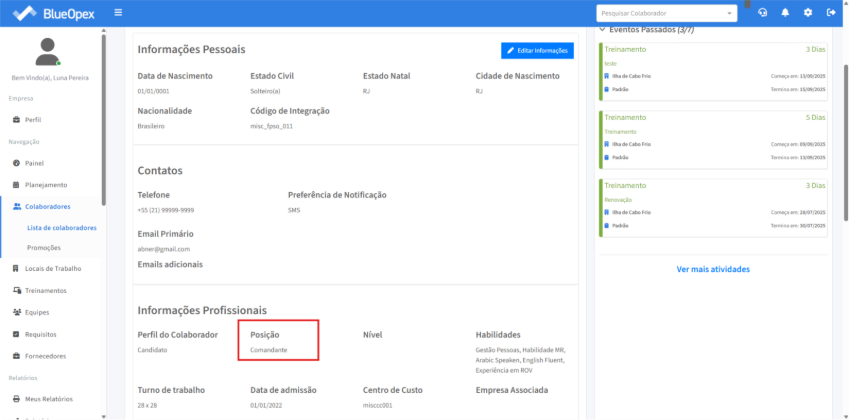Open the 5 Dias Treinamento card
849x420 pixels.
(x=714, y=139)
